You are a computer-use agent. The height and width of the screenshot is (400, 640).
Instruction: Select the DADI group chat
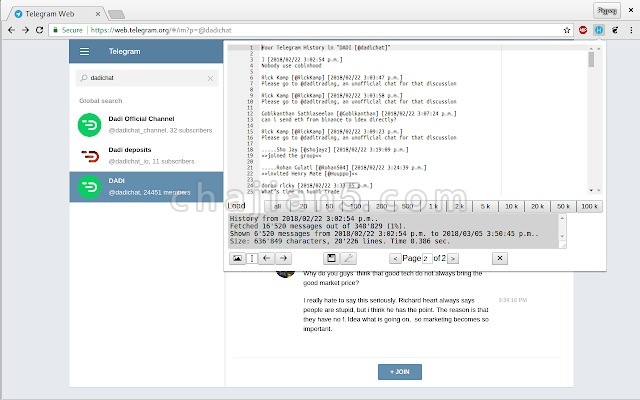tap(146, 187)
